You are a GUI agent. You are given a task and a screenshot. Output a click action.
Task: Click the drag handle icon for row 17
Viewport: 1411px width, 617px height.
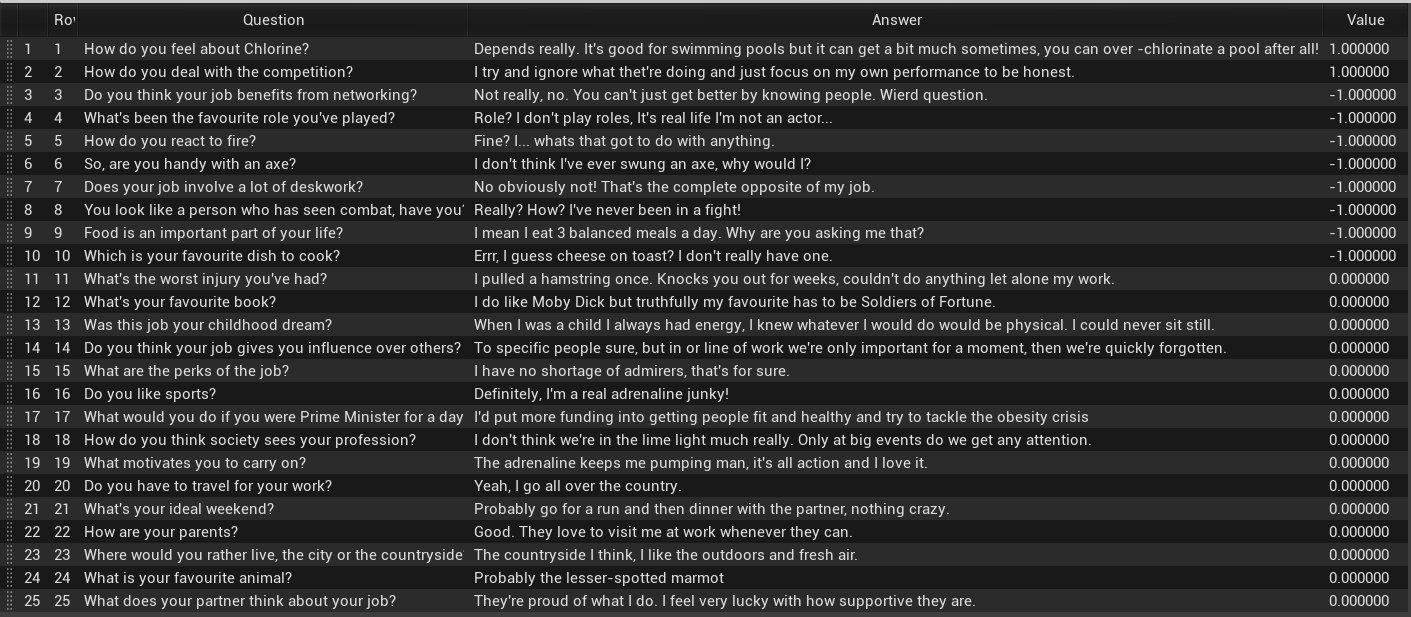(x=9, y=417)
